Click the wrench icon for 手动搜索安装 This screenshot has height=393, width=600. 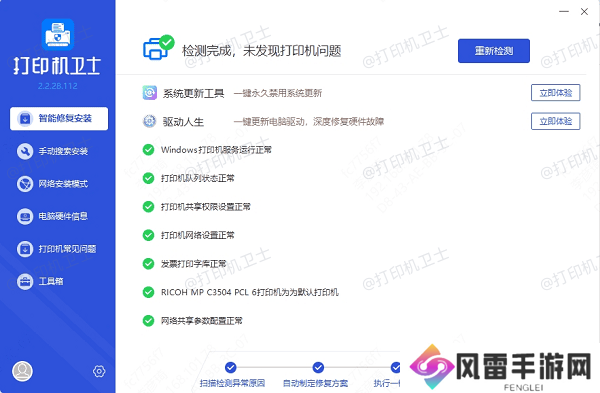[x=25, y=151]
